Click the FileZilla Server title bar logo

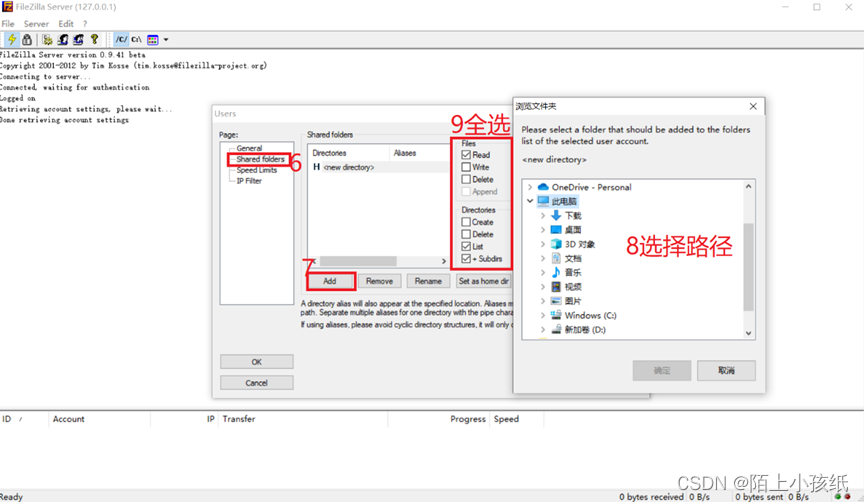point(7,7)
